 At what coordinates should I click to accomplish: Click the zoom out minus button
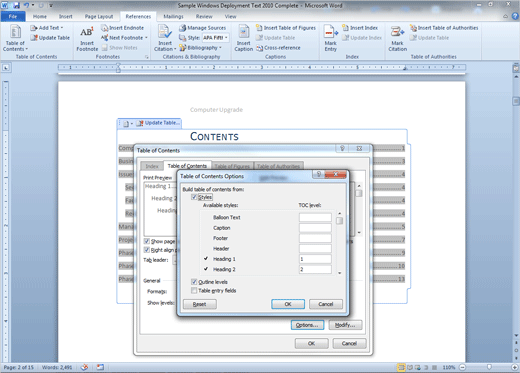[x=462, y=367]
